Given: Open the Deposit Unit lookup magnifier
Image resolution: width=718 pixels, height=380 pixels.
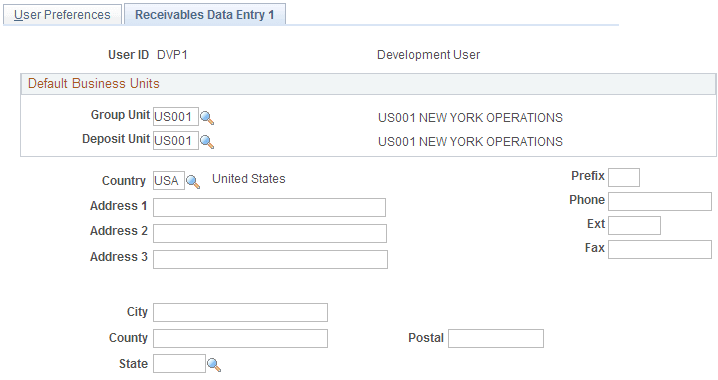Looking at the screenshot, I should pos(207,141).
